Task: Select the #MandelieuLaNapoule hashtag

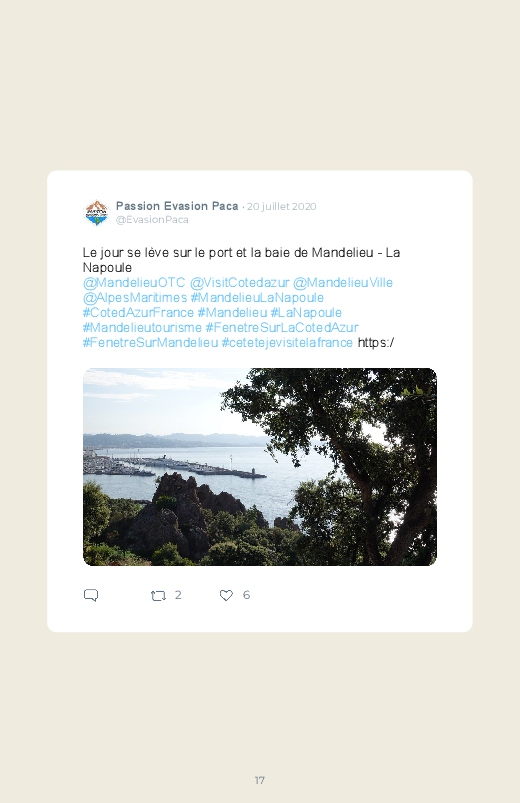Action: (257, 298)
